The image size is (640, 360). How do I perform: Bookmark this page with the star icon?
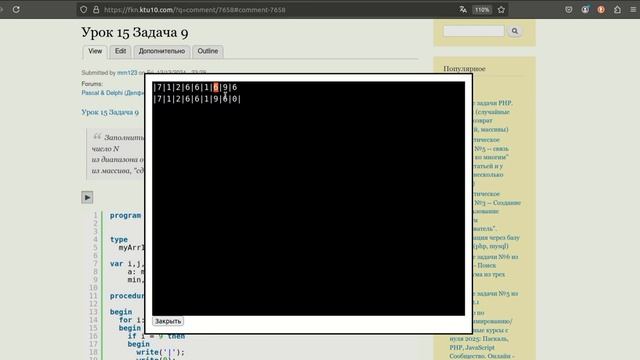501,9
